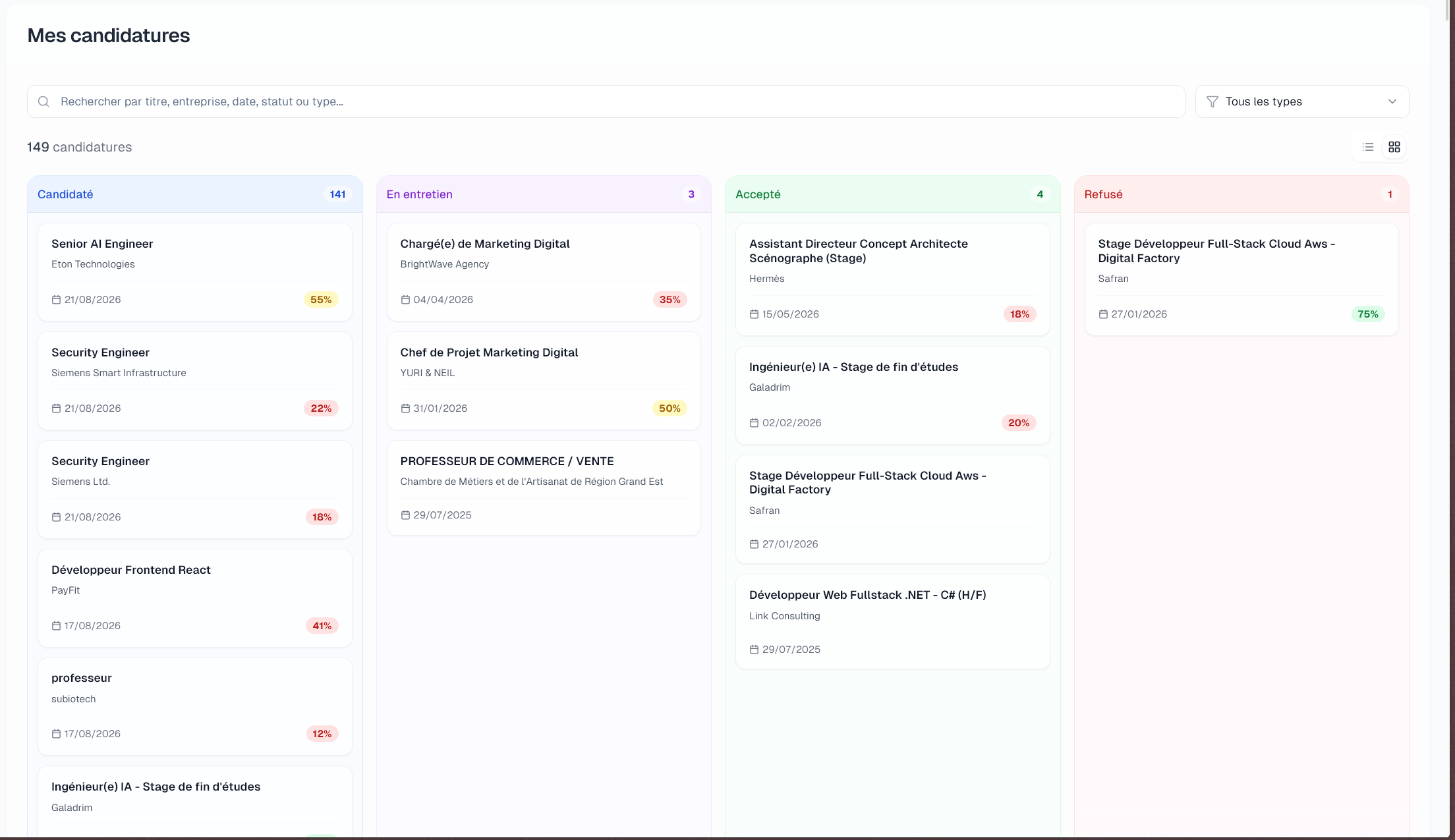Open PROFESSEUR DE COMMERCE / VENTE card
Viewport: 1455px width, 840px height.
[x=544, y=488]
